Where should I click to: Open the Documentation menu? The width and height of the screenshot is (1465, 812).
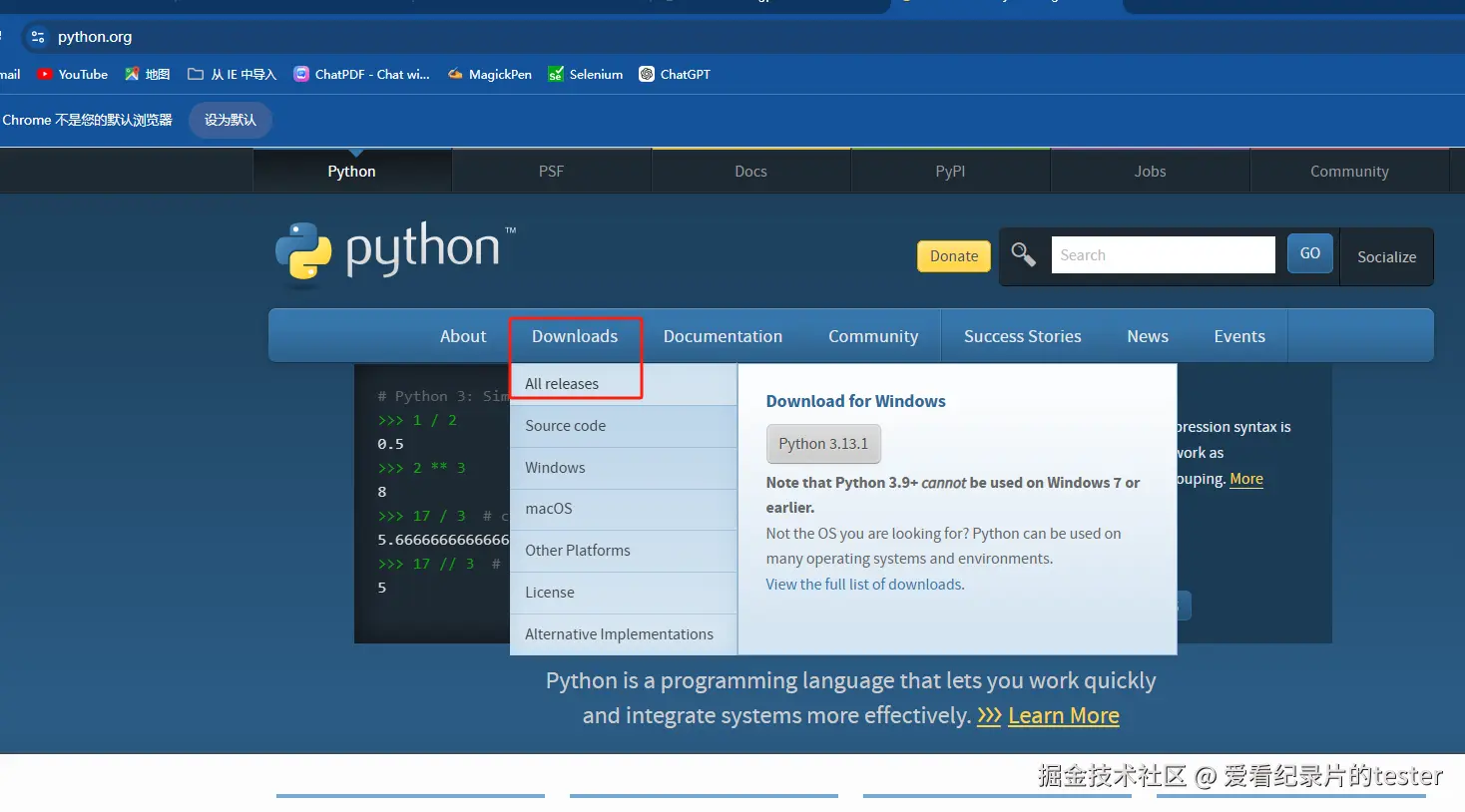point(723,336)
